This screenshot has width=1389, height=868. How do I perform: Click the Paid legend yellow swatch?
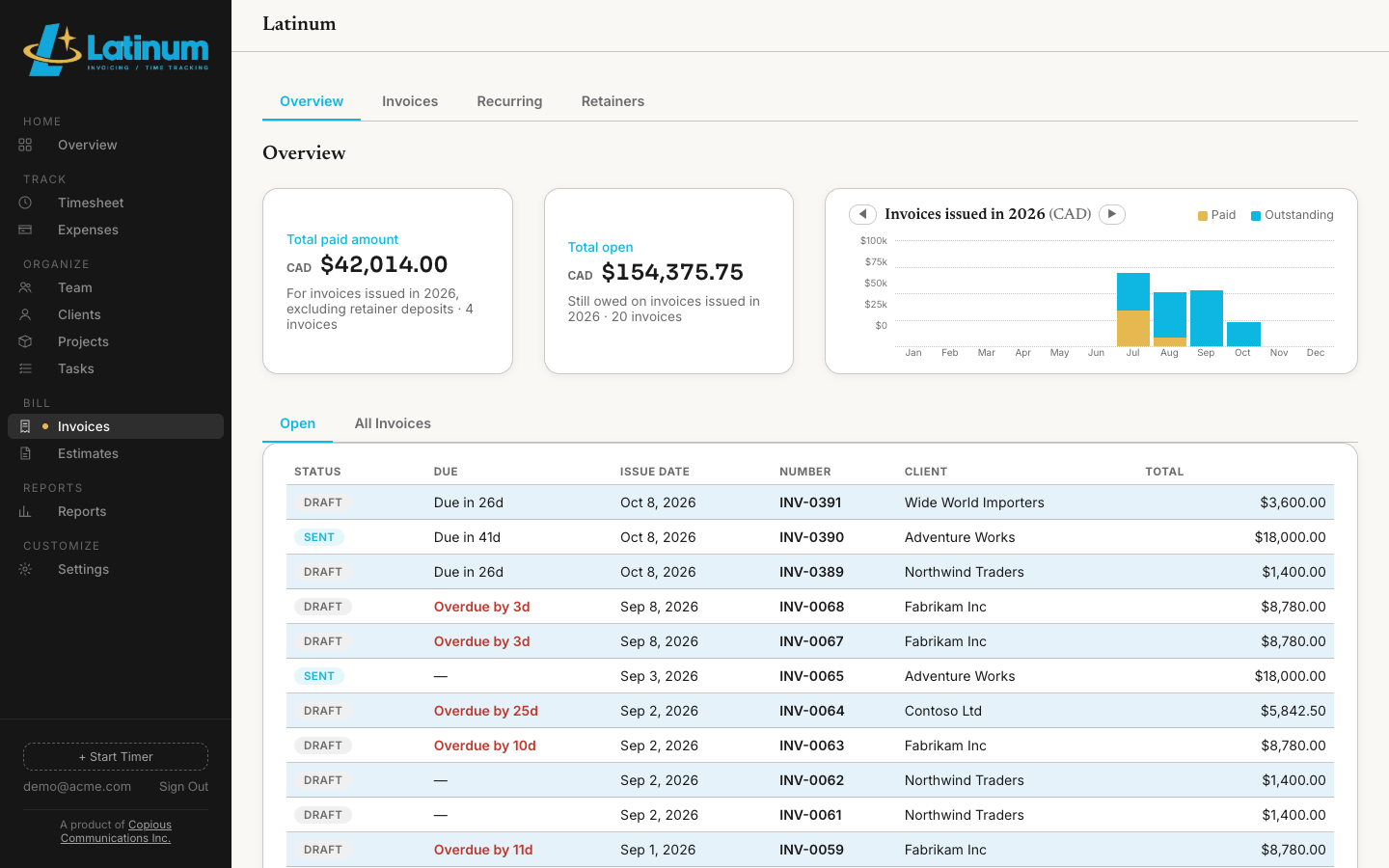(1202, 215)
